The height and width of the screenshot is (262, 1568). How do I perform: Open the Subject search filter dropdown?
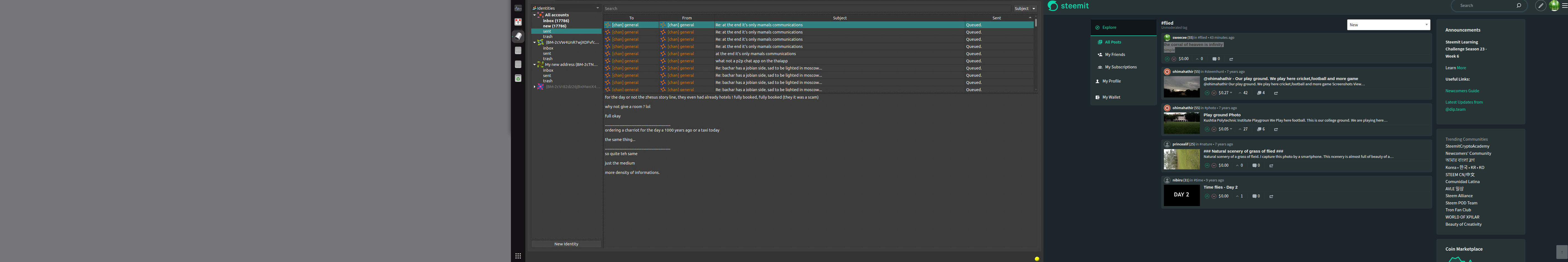click(x=1024, y=9)
